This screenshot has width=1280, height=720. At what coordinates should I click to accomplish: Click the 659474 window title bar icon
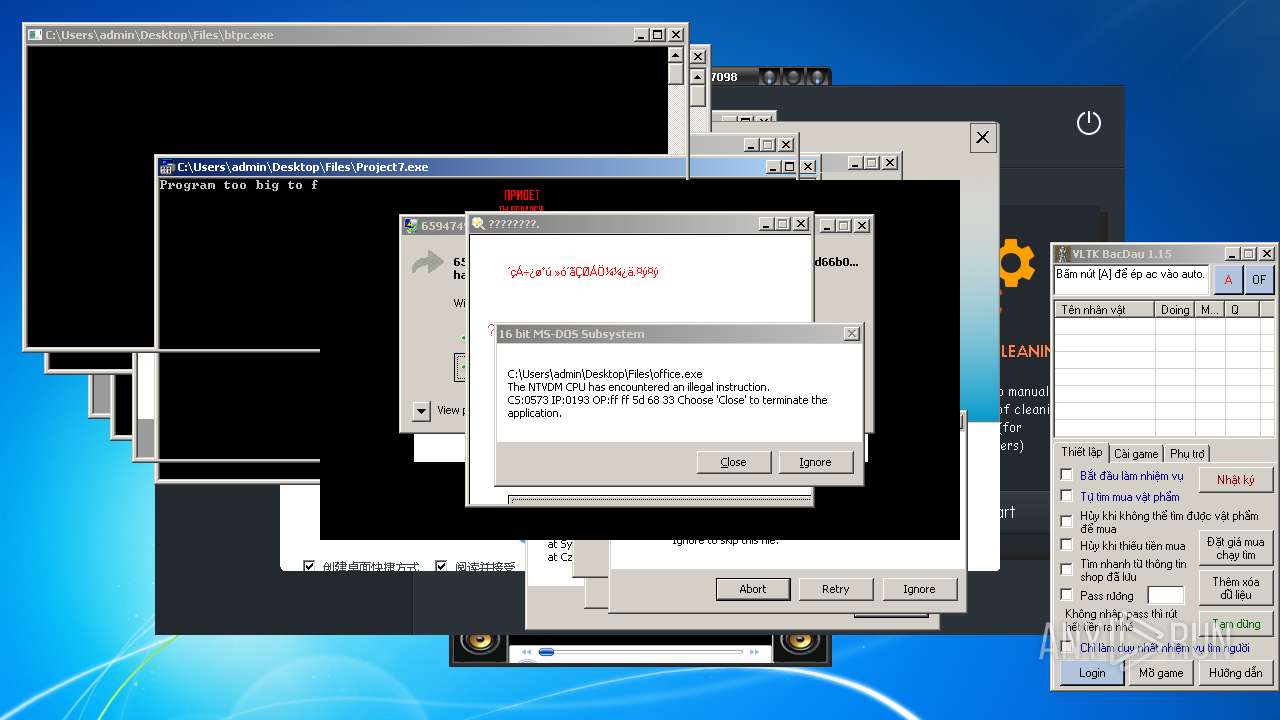tap(410, 226)
